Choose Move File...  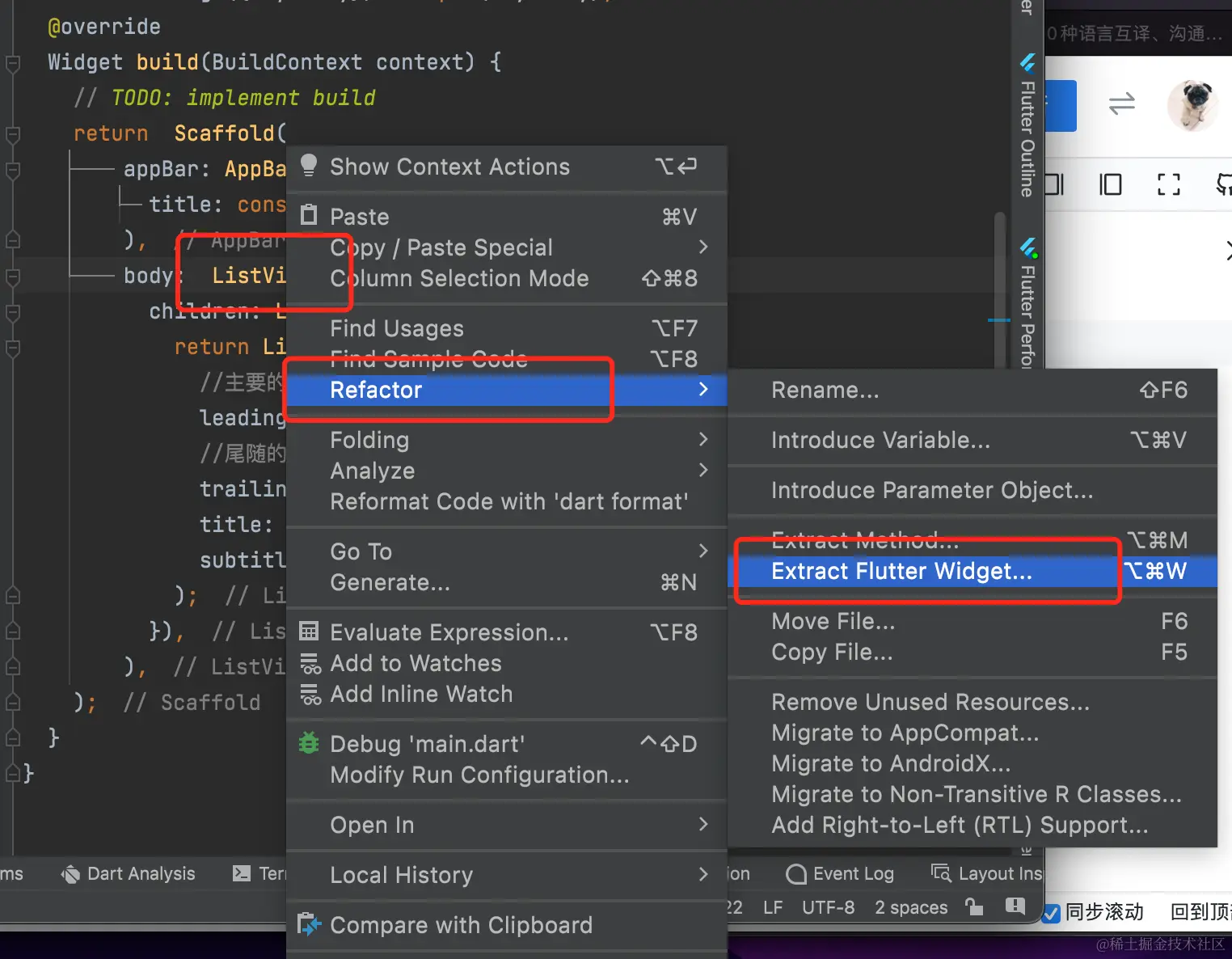pos(973,621)
